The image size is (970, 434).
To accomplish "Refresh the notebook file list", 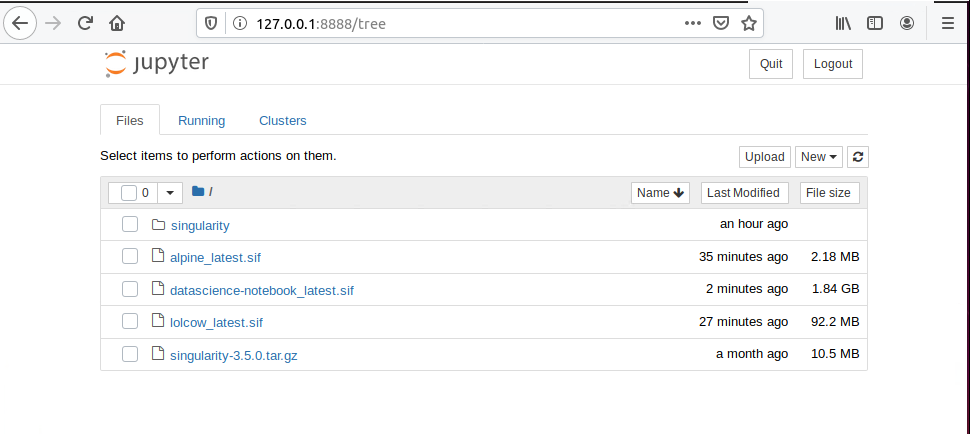I will pyautogui.click(x=857, y=157).
